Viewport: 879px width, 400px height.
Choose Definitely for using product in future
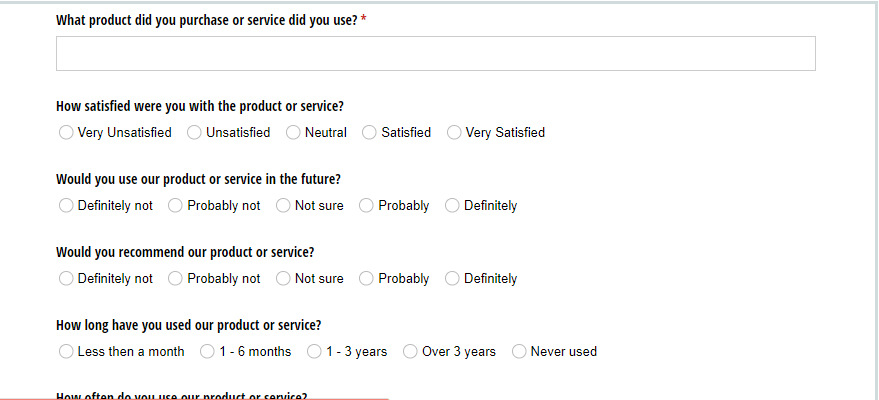[x=452, y=206]
